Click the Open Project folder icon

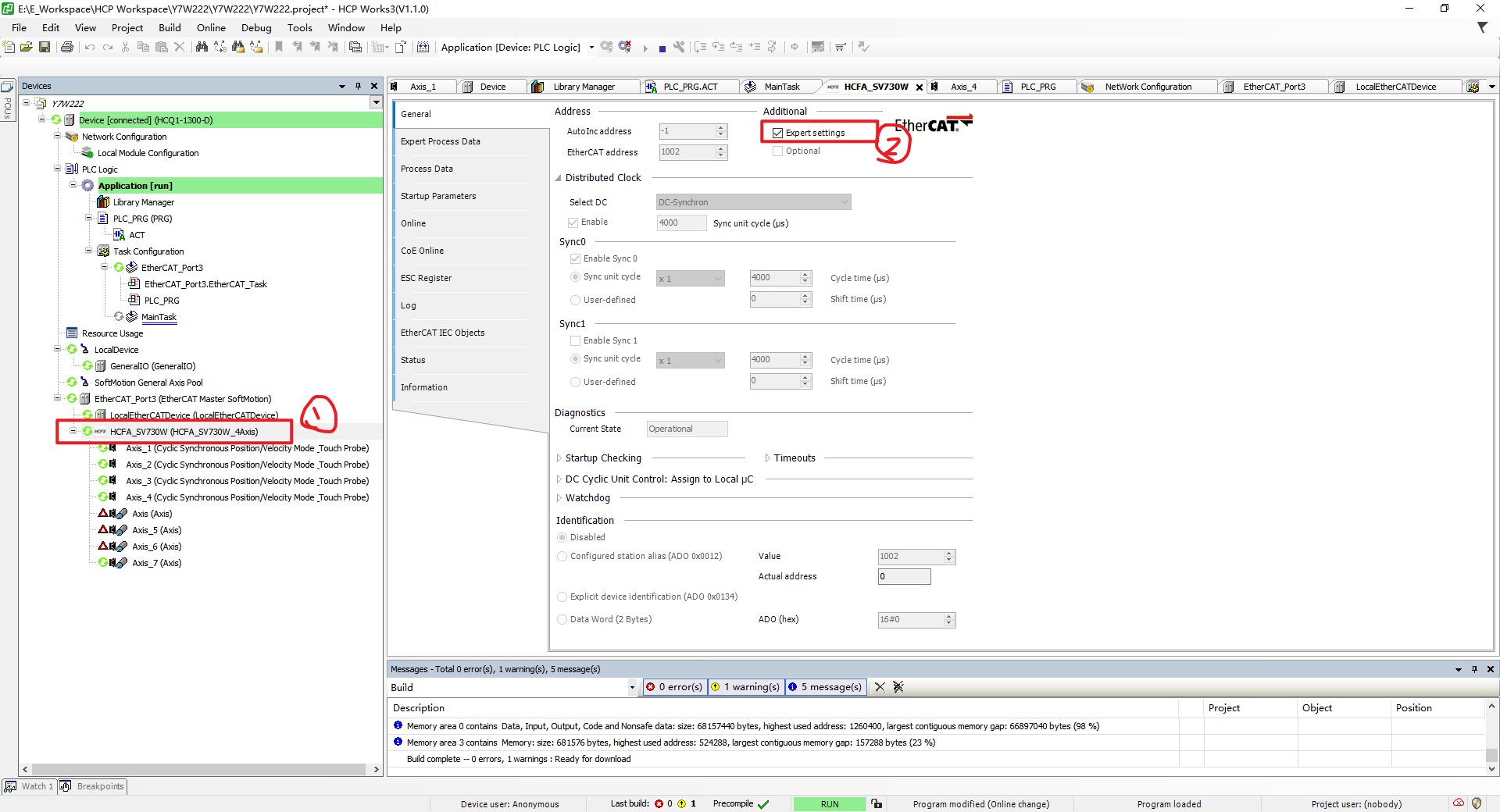[27, 47]
